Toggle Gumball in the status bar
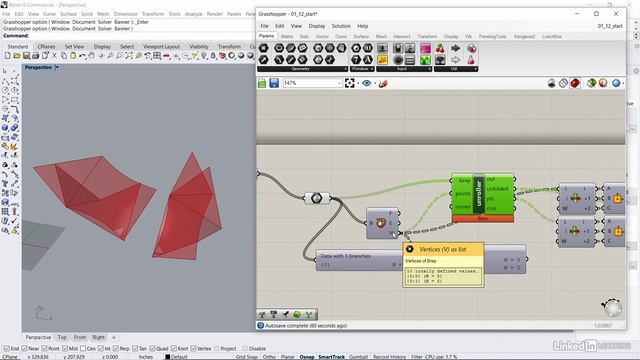 (358, 357)
